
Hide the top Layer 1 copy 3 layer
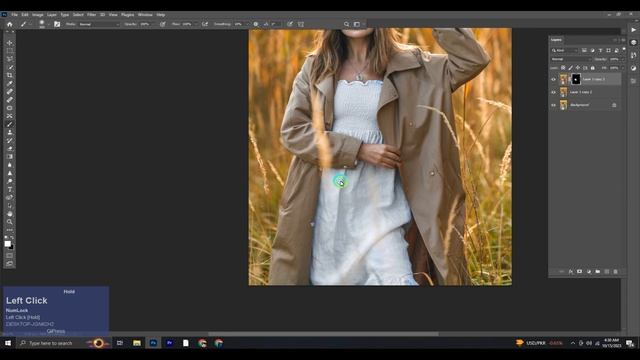tap(554, 80)
